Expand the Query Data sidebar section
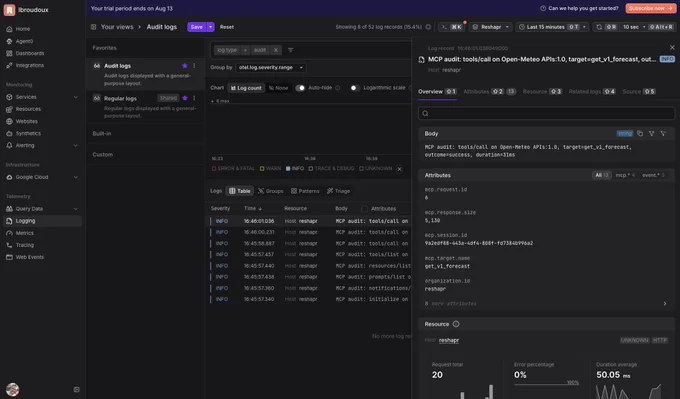Image resolution: width=680 pixels, height=399 pixels. 75,209
